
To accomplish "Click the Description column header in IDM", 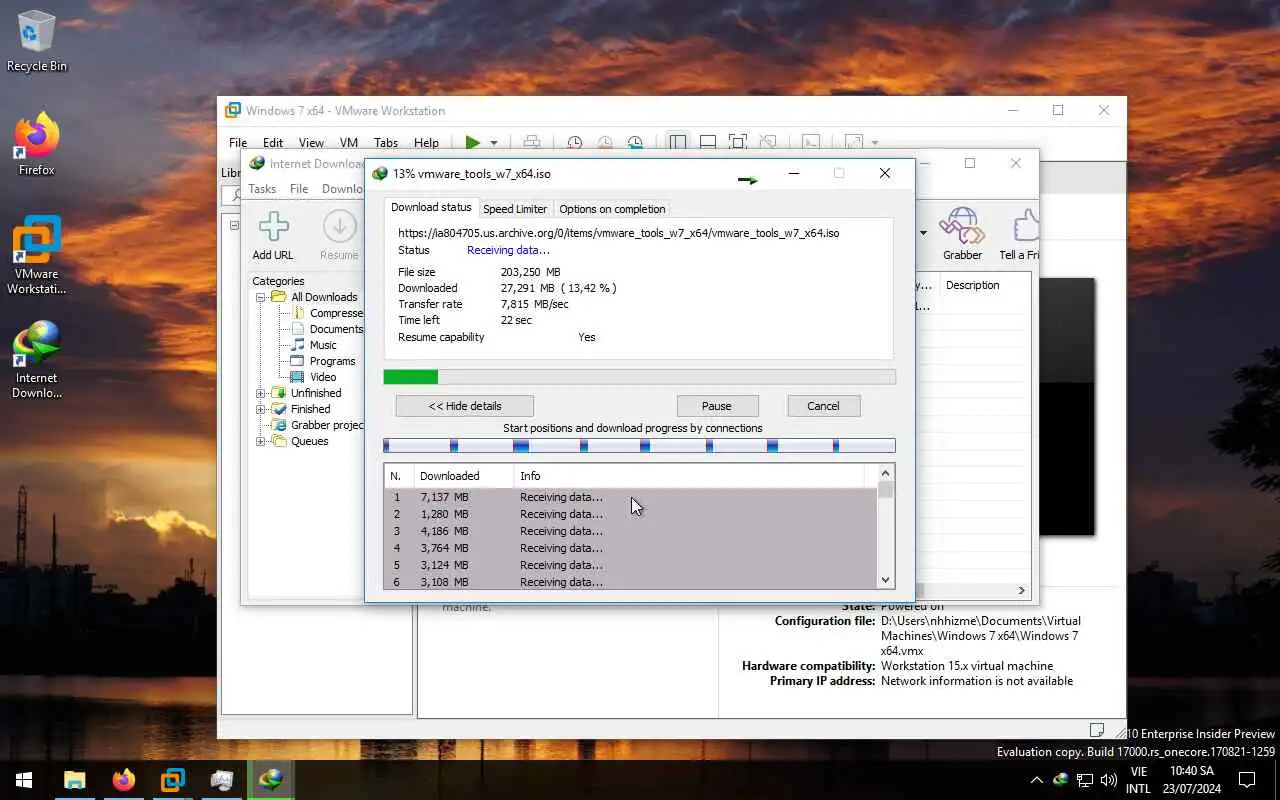I will click(972, 285).
